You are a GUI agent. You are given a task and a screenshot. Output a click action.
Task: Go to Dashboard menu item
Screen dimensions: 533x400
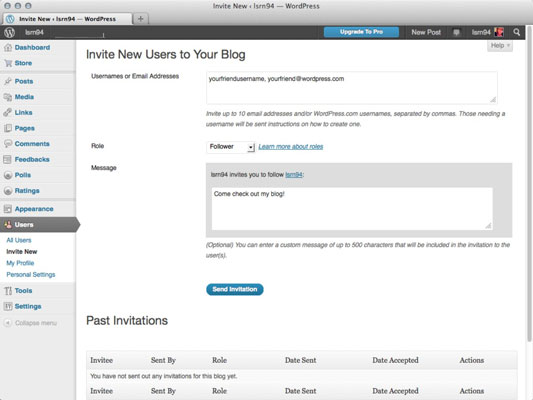(32, 48)
